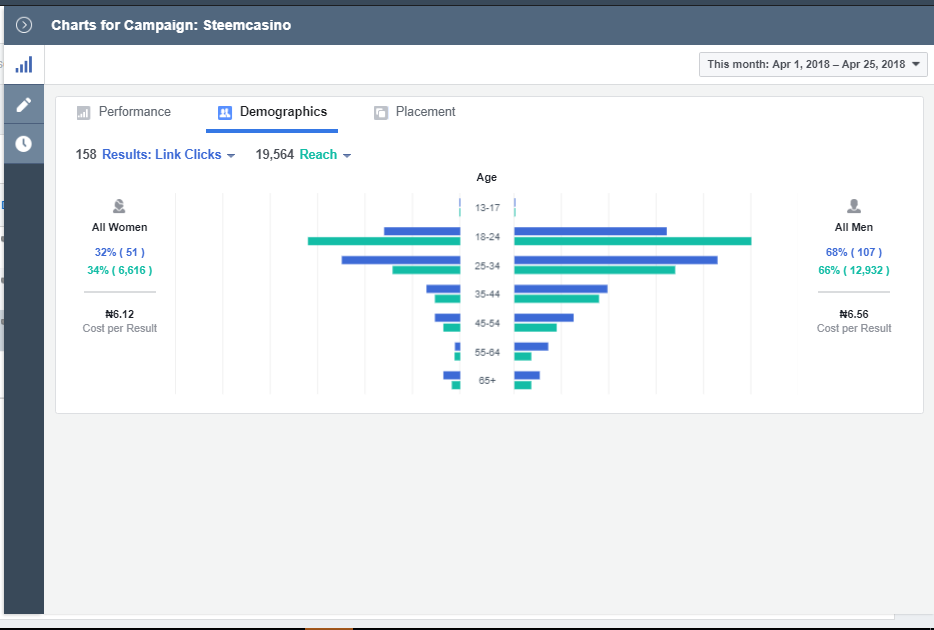The image size is (934, 630).
Task: Click the All Women avatar icon
Action: pyautogui.click(x=119, y=206)
